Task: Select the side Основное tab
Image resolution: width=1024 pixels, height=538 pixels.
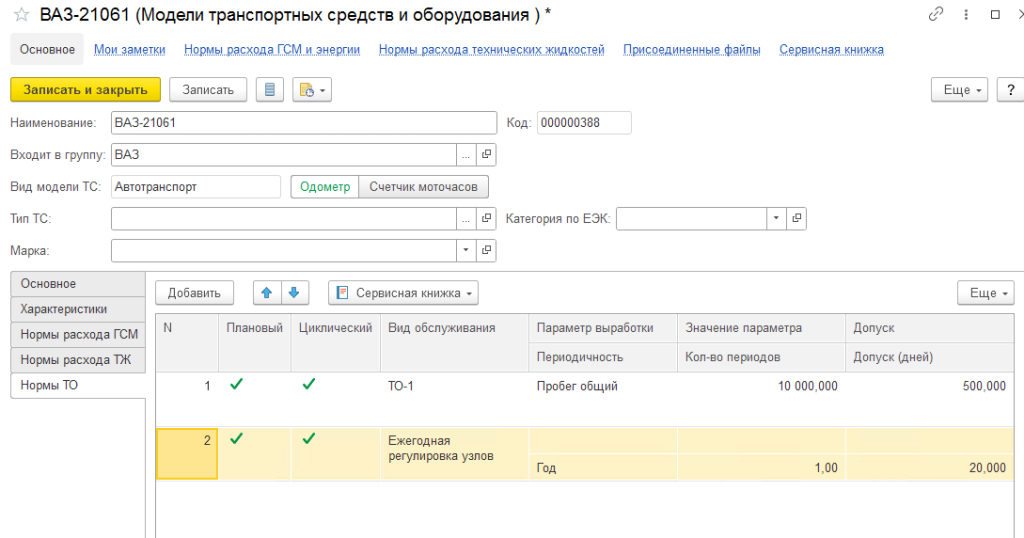Action: click(x=78, y=284)
